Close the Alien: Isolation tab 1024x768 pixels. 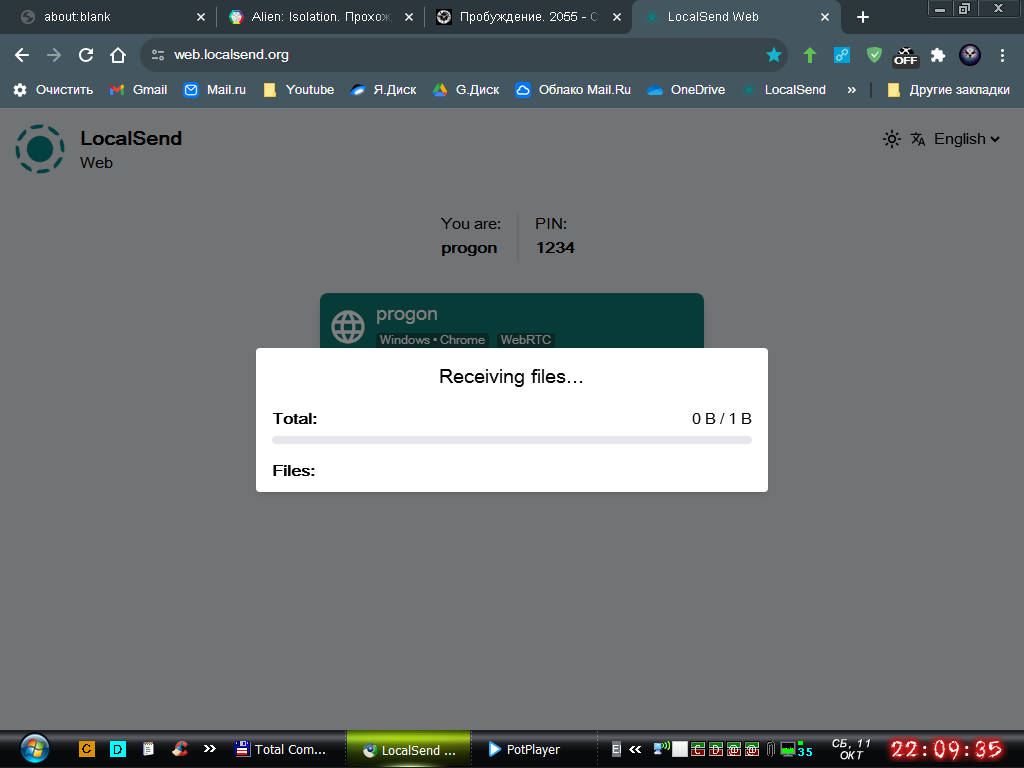click(409, 18)
